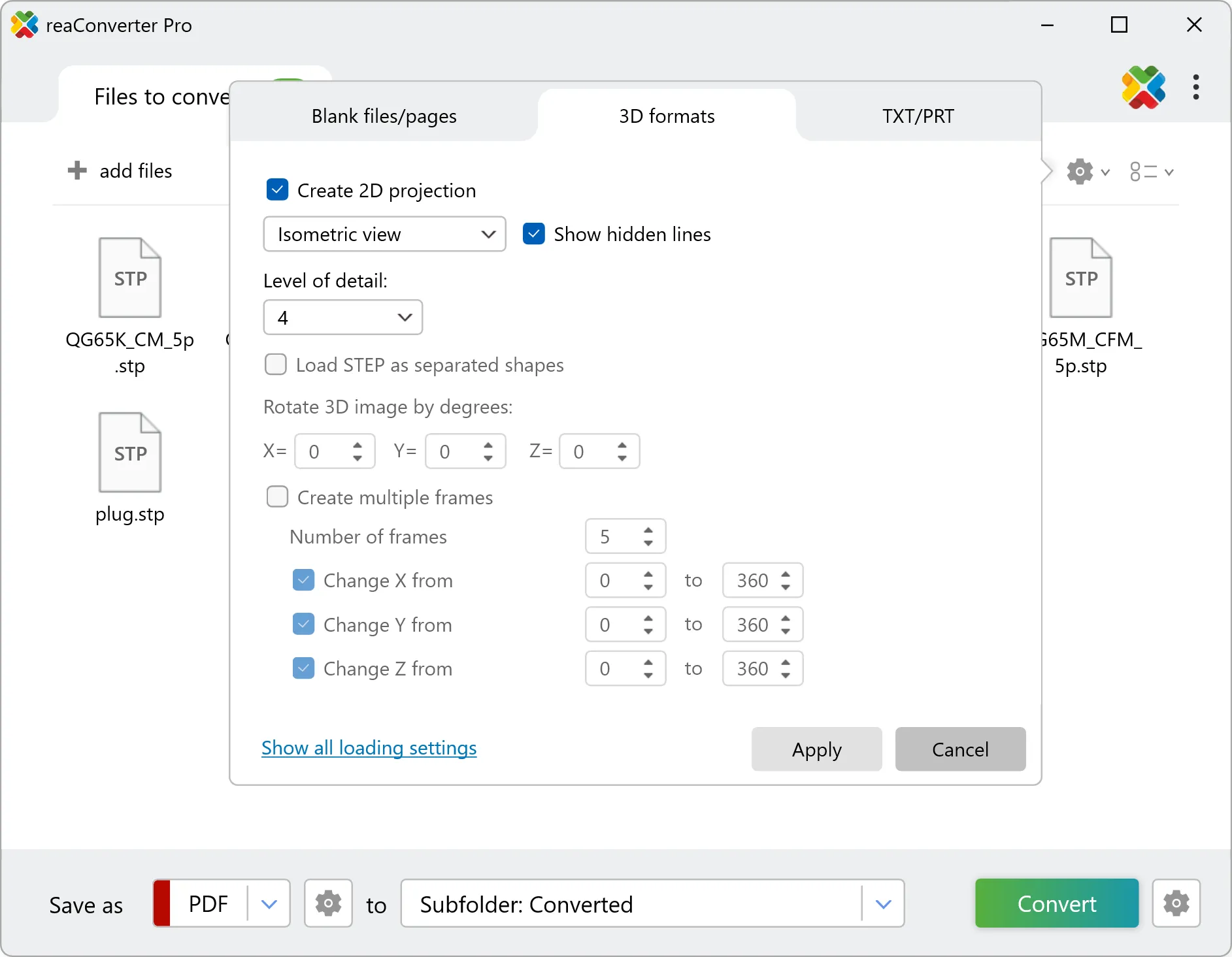
Task: Toggle Show hidden lines checkbox
Action: click(534, 234)
